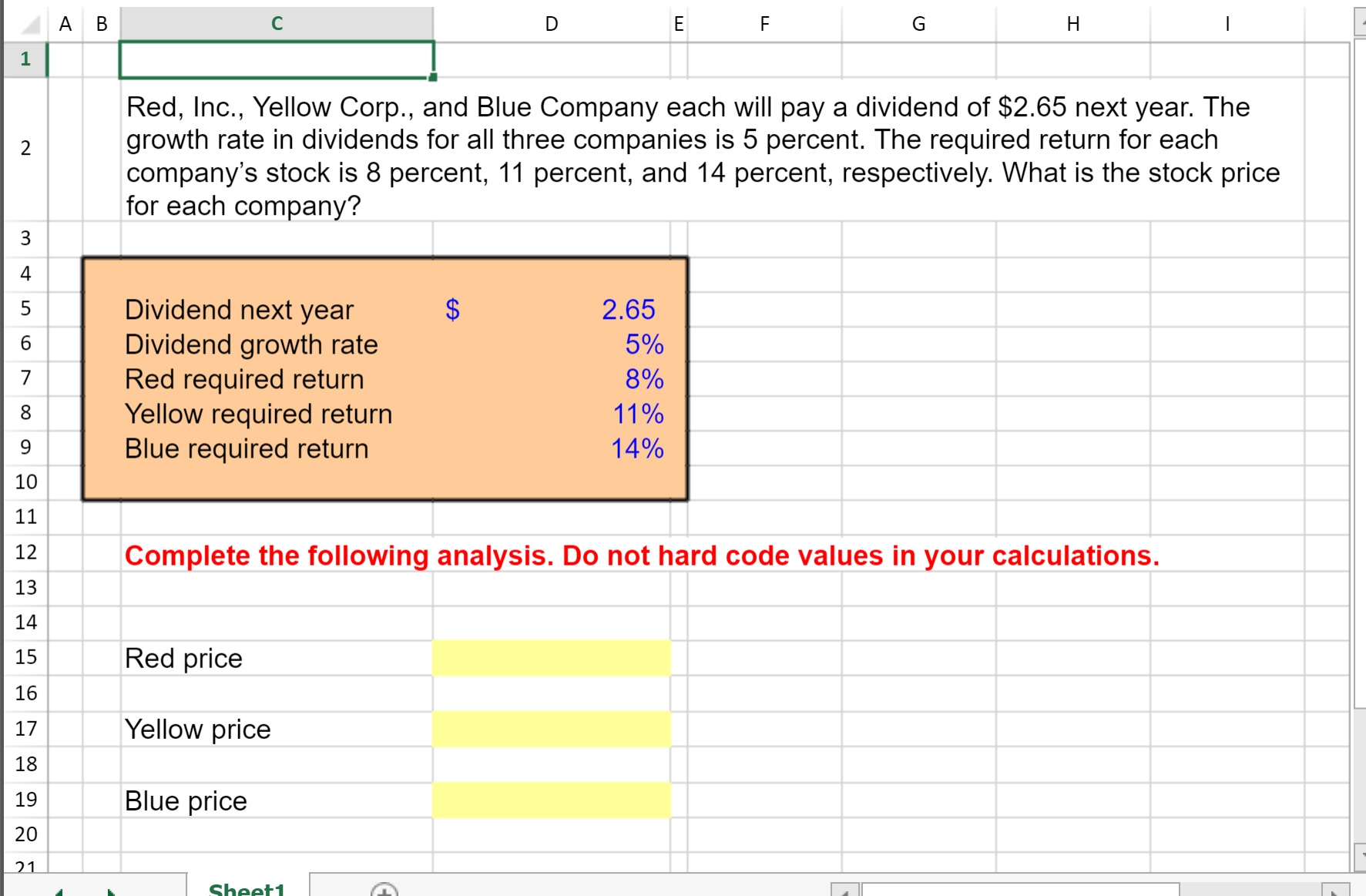Click previous sheet navigation arrow
1366x896 pixels.
[x=59, y=891]
